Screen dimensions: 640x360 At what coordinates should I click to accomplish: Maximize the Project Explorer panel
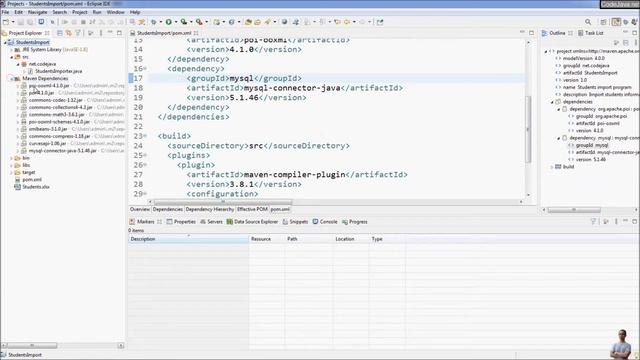point(119,33)
